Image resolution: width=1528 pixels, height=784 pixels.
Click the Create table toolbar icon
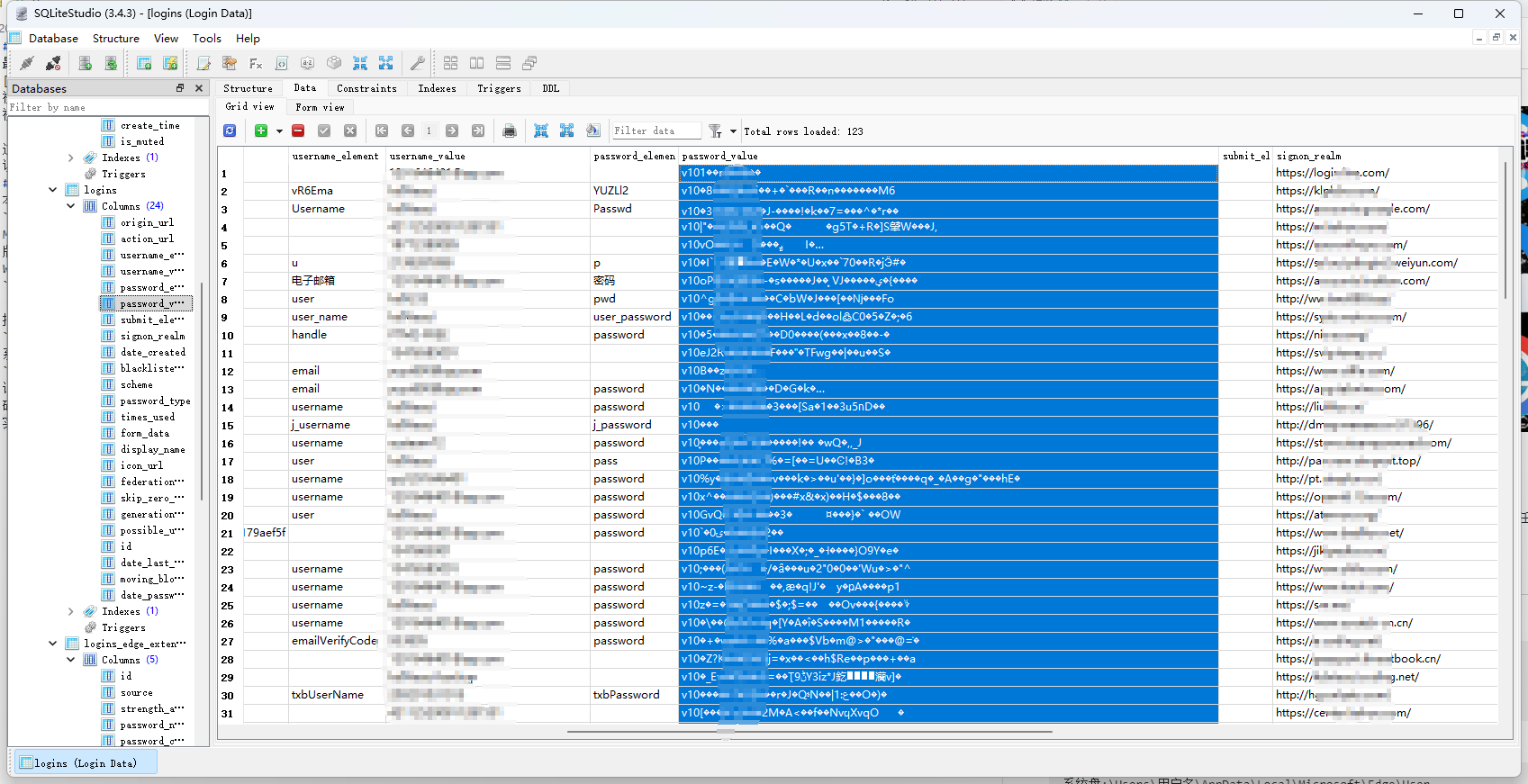click(x=144, y=63)
